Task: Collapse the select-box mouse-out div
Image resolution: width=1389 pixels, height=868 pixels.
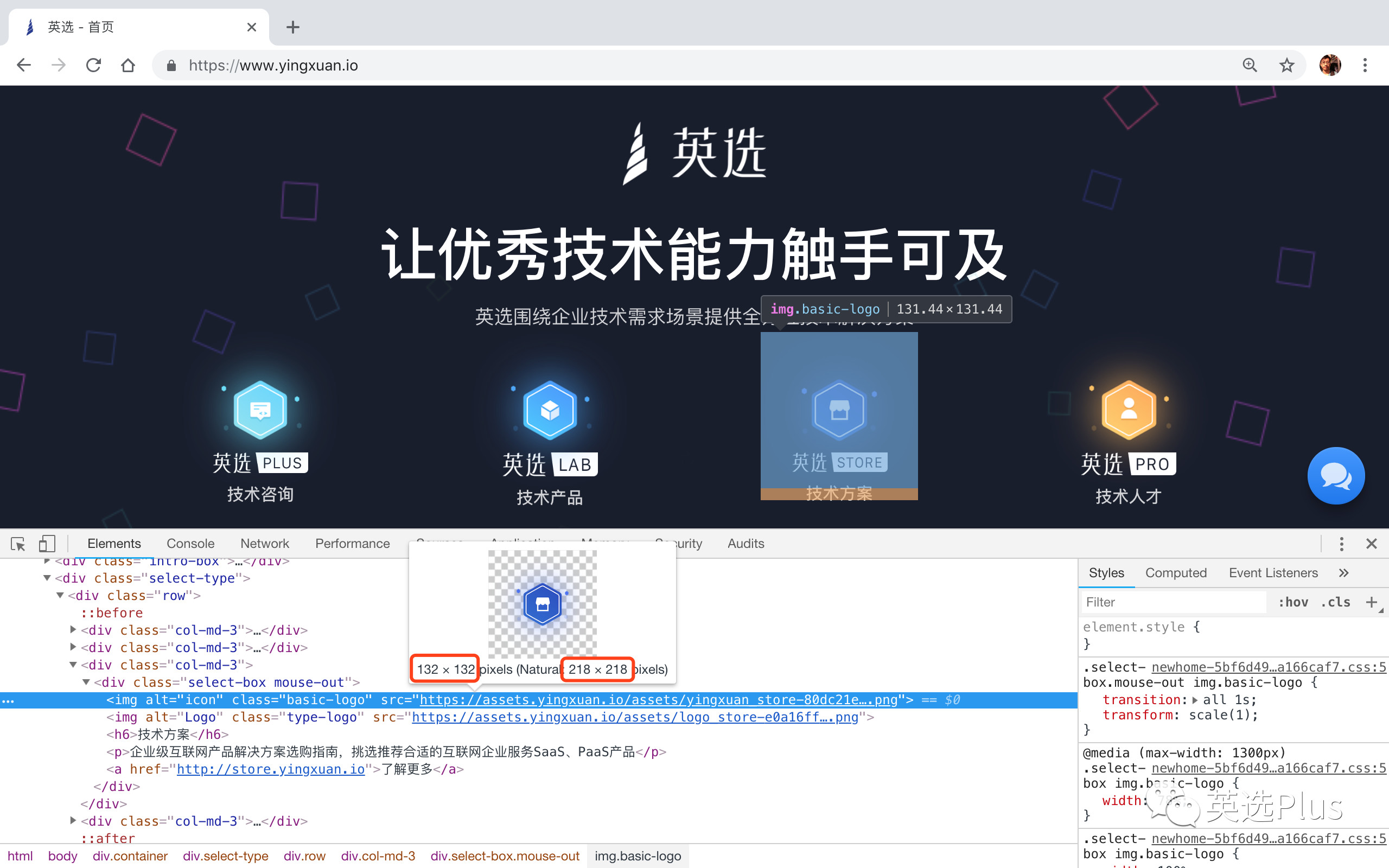Action: coord(86,682)
